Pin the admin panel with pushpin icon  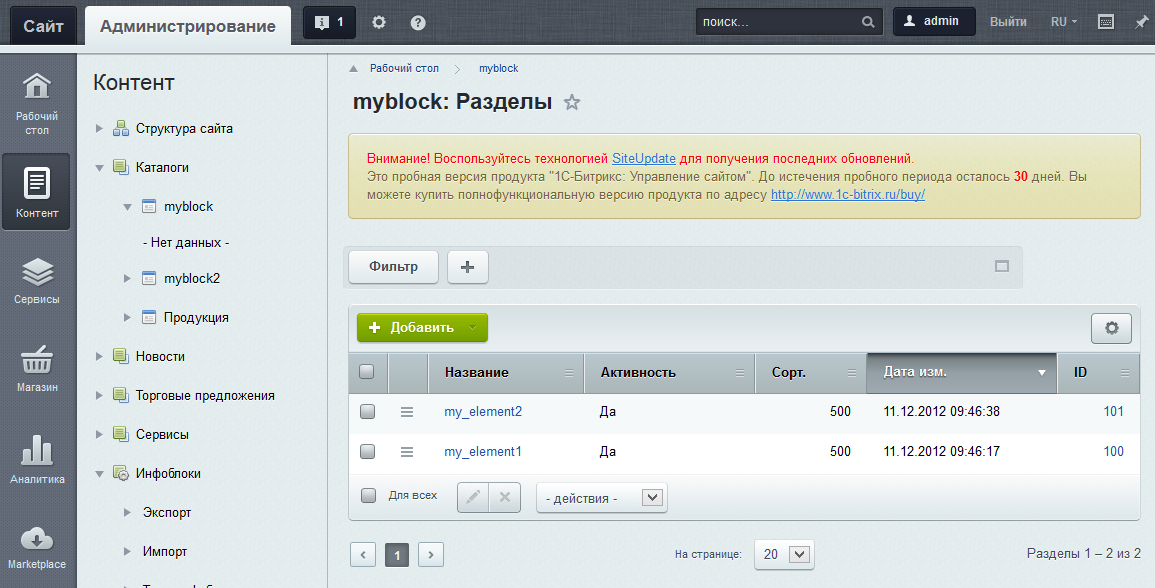point(1140,22)
